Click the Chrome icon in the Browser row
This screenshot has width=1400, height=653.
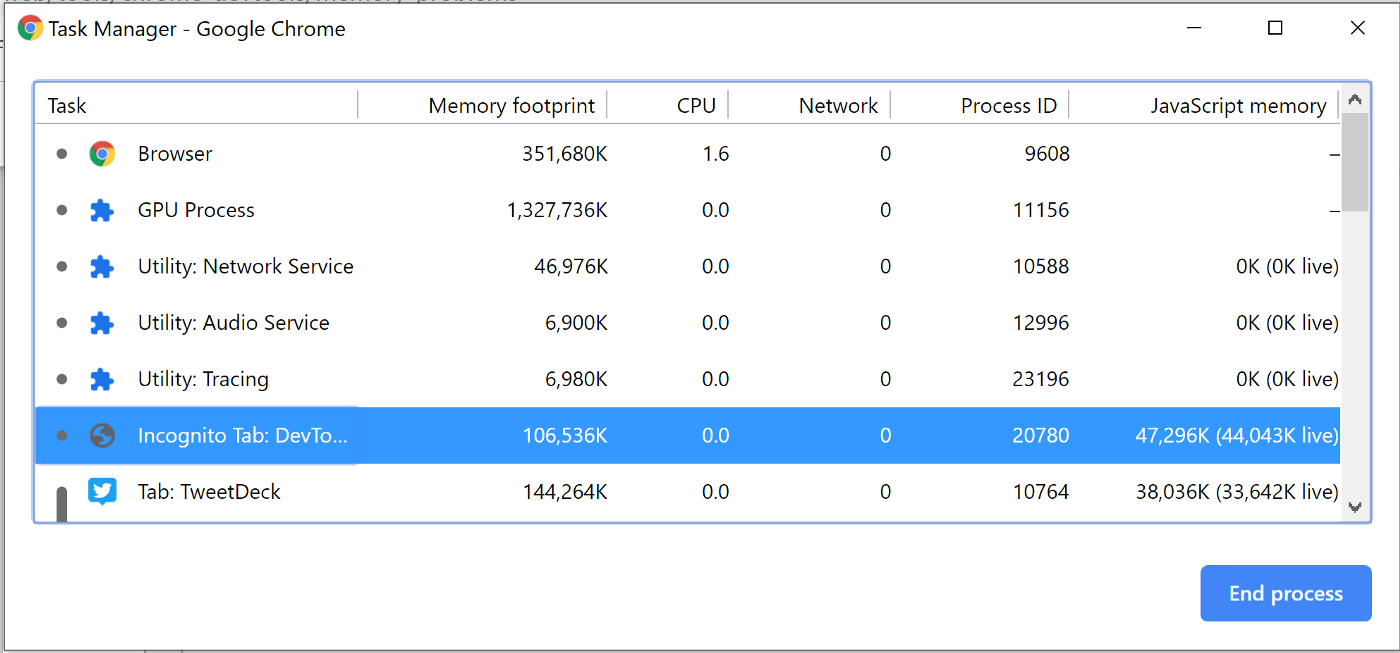click(102, 154)
